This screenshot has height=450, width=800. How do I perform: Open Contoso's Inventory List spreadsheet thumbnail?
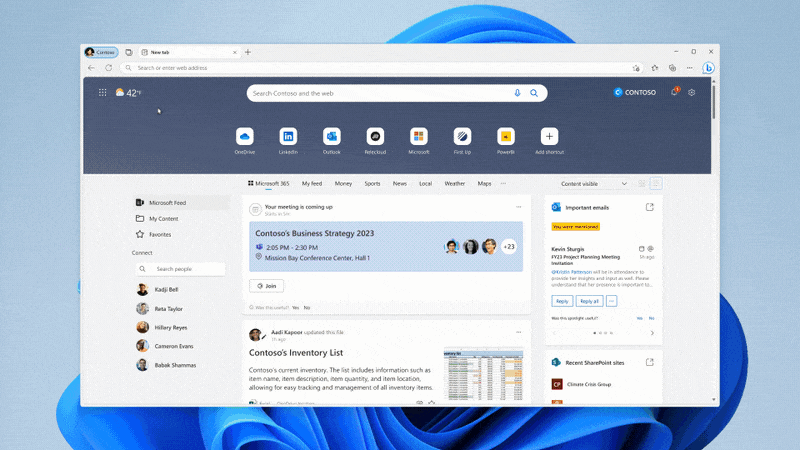483,373
